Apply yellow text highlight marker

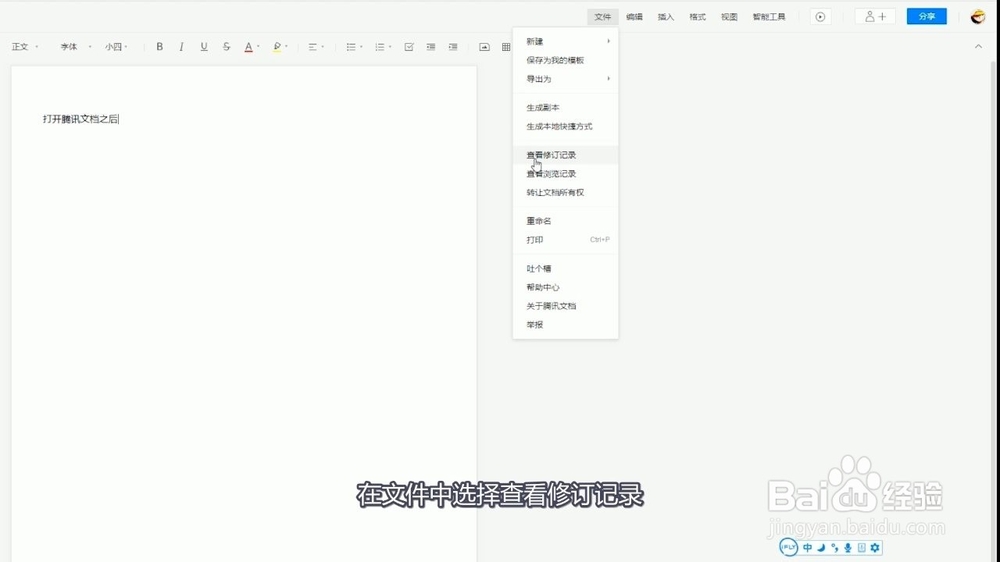pyautogui.click(x=277, y=47)
